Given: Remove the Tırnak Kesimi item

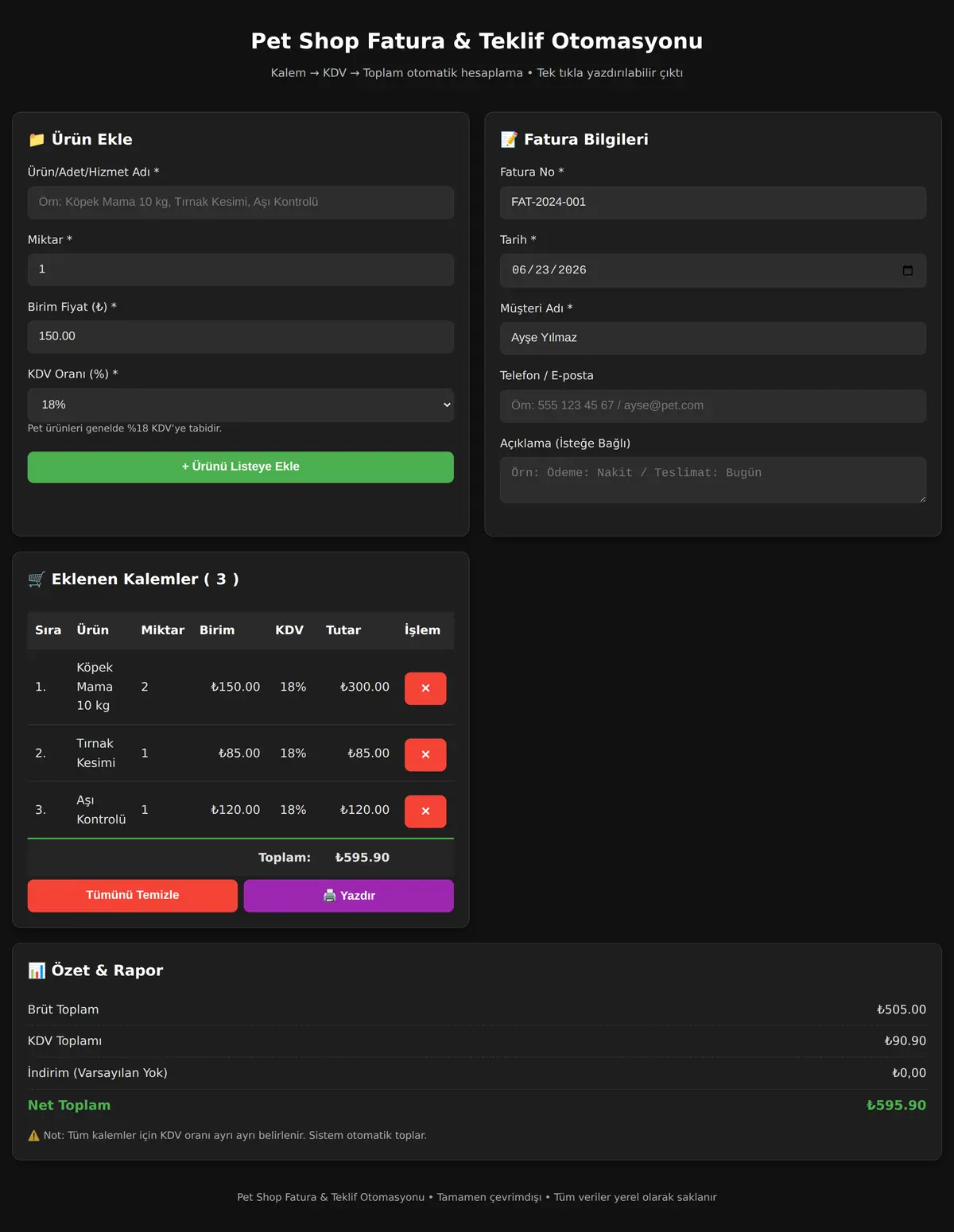Looking at the screenshot, I should [425, 754].
